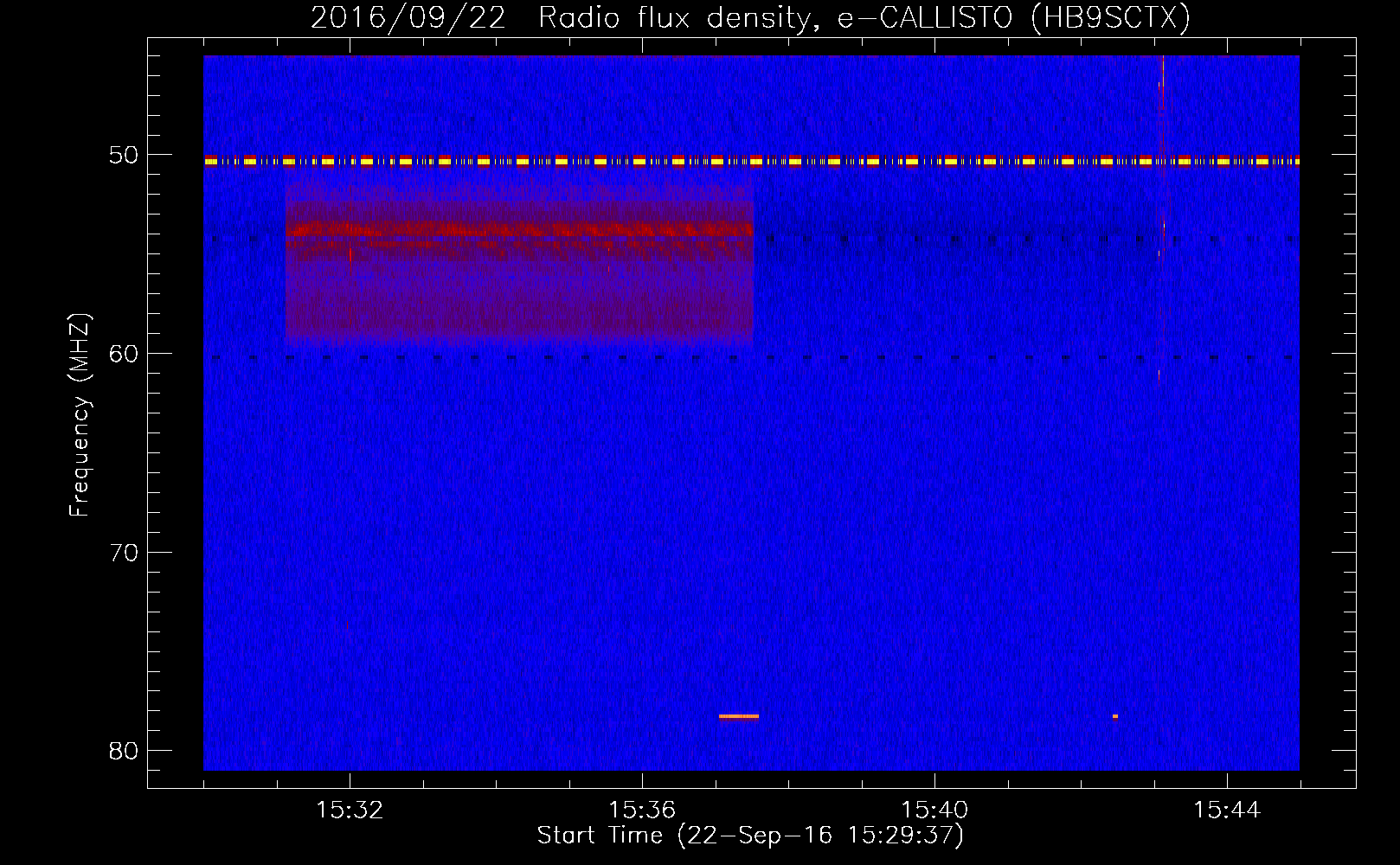Screen dimensions: 1400x865
Task: Click the 70 MHz frequency tick label
Action: (x=124, y=552)
